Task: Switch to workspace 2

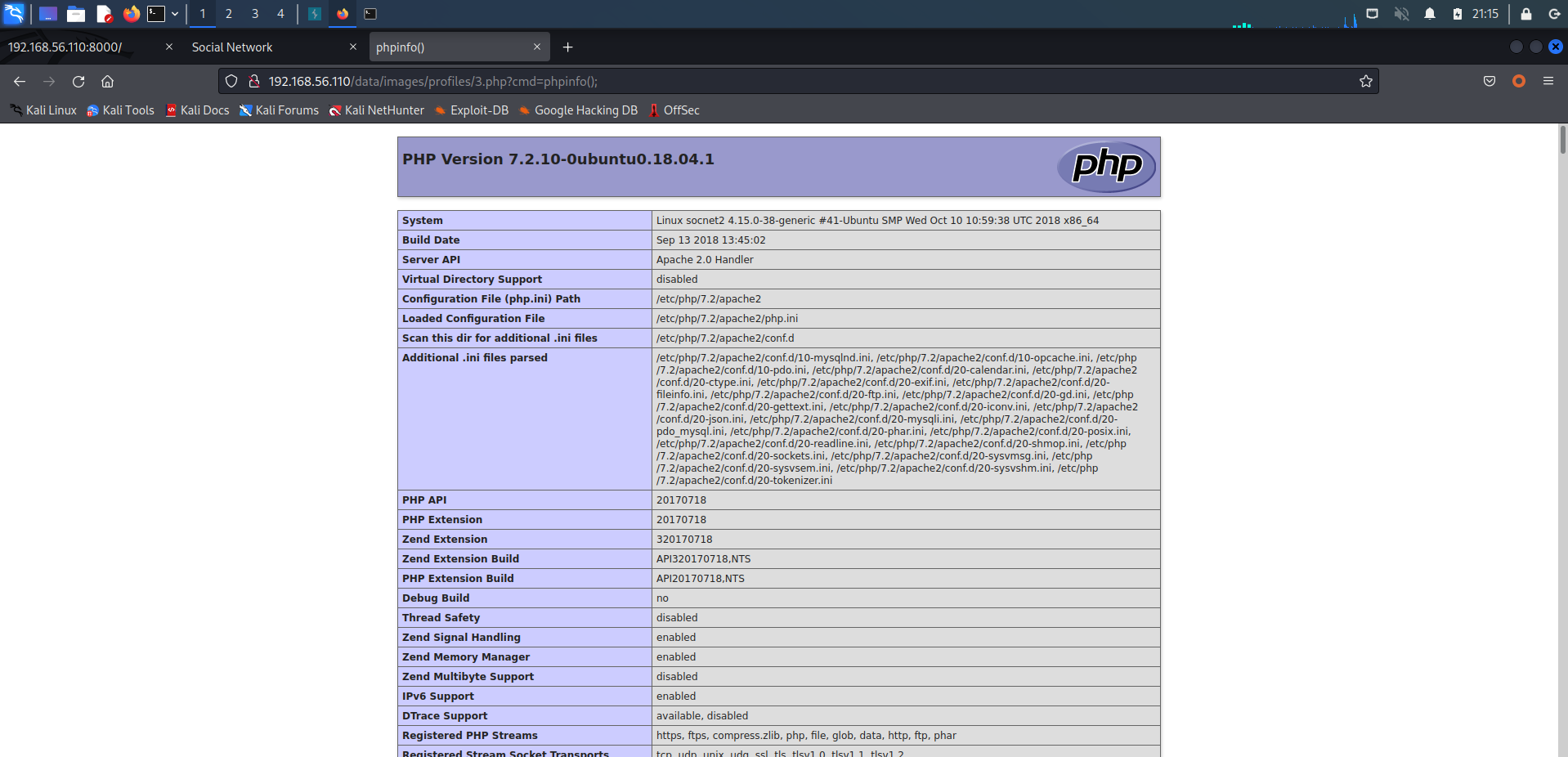Action: pos(229,14)
